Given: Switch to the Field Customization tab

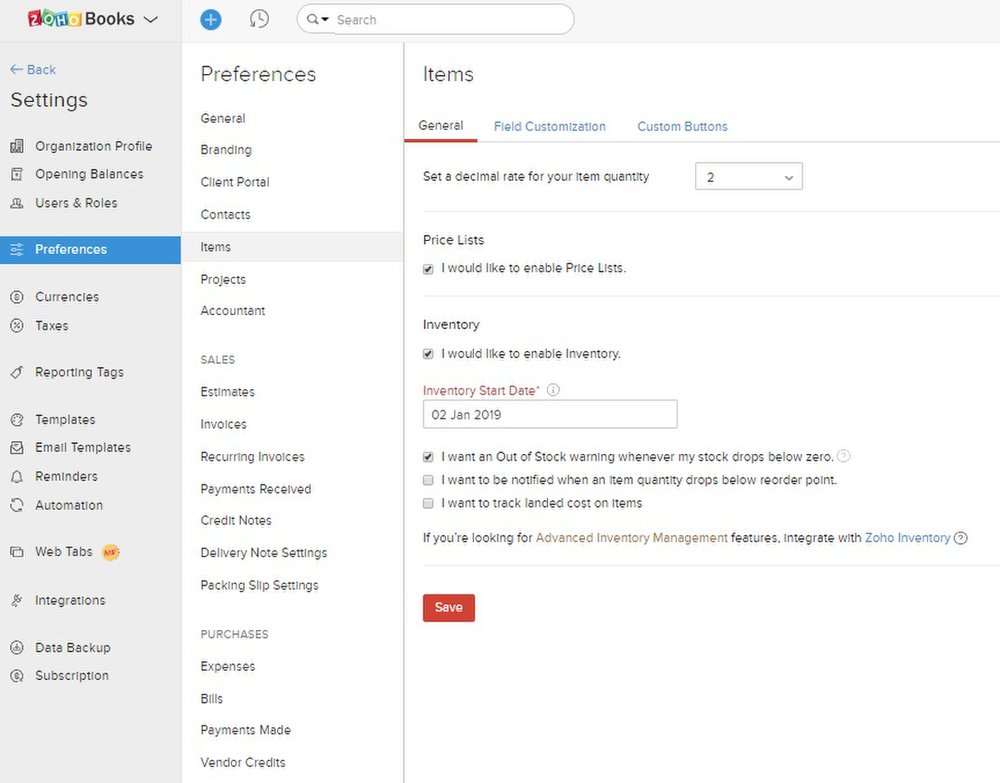Looking at the screenshot, I should [x=549, y=126].
